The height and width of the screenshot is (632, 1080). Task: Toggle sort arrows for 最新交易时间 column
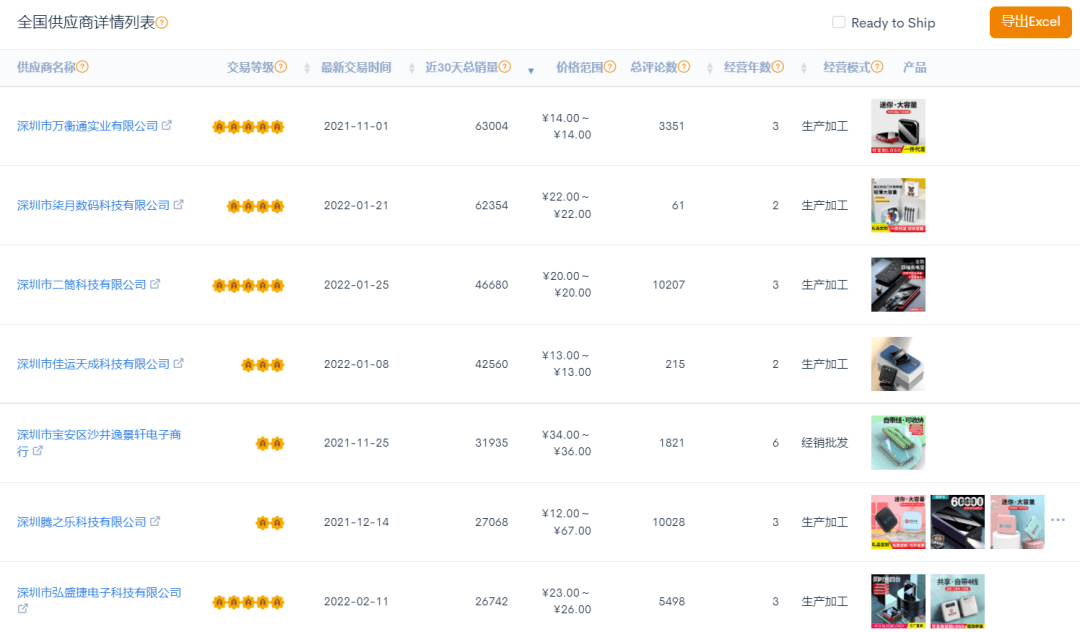click(412, 68)
